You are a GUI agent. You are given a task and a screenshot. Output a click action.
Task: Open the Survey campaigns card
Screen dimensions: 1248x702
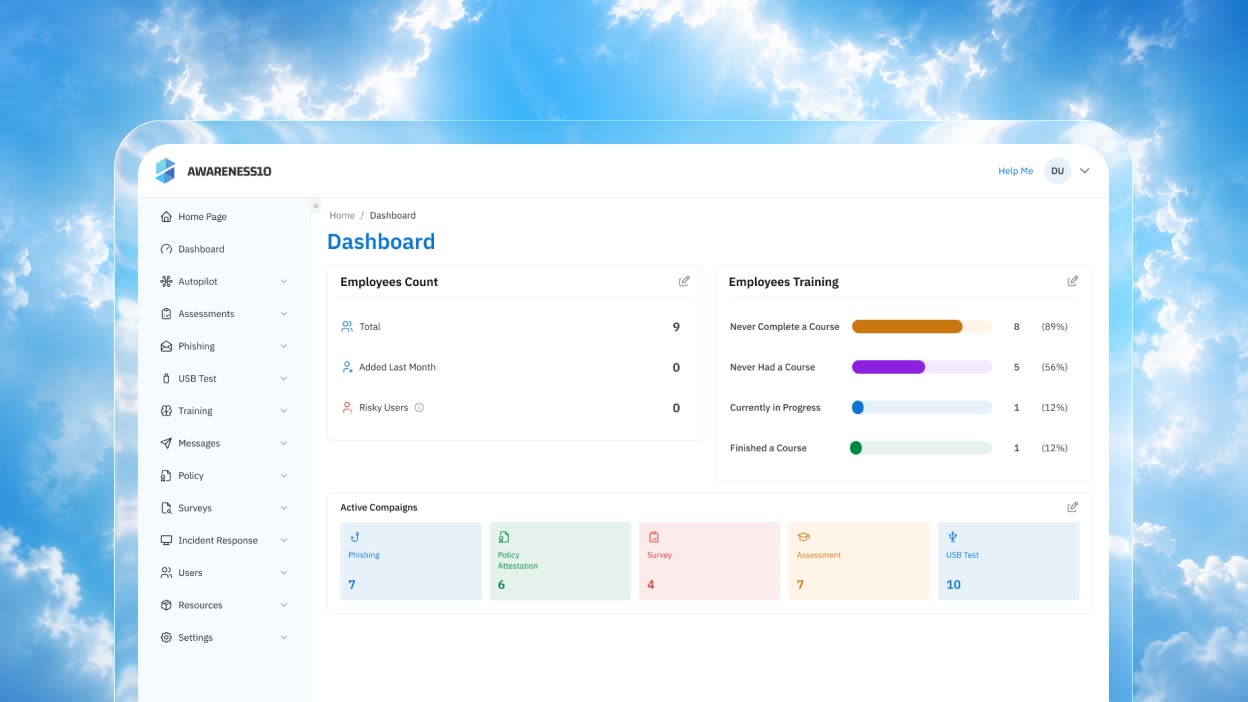(710, 561)
